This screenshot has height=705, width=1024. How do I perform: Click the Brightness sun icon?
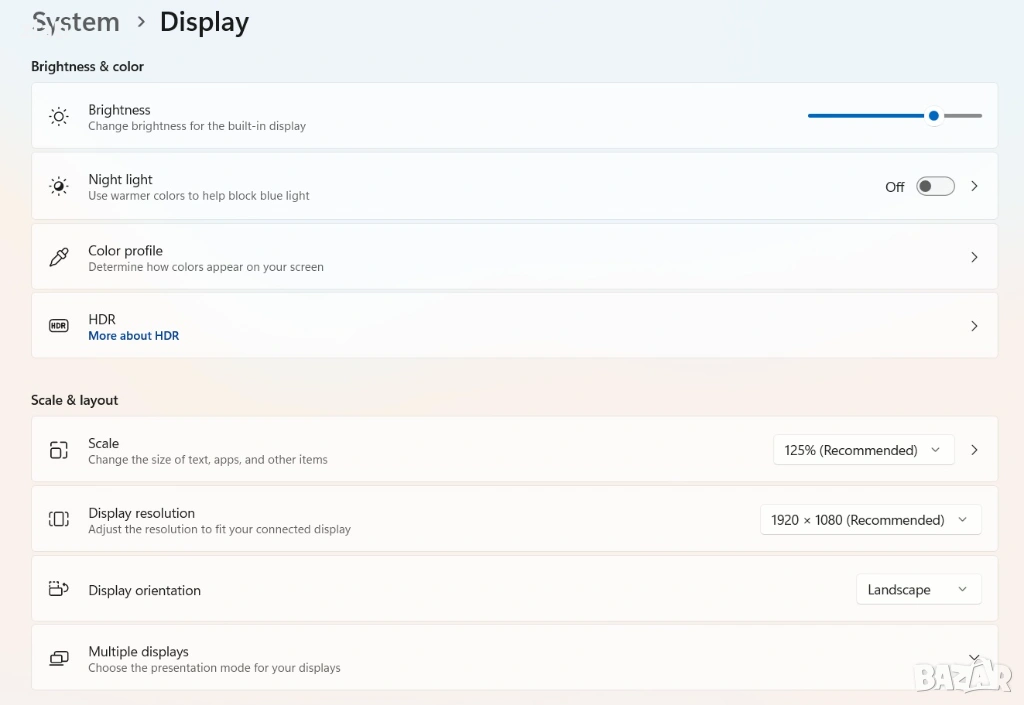pos(59,117)
